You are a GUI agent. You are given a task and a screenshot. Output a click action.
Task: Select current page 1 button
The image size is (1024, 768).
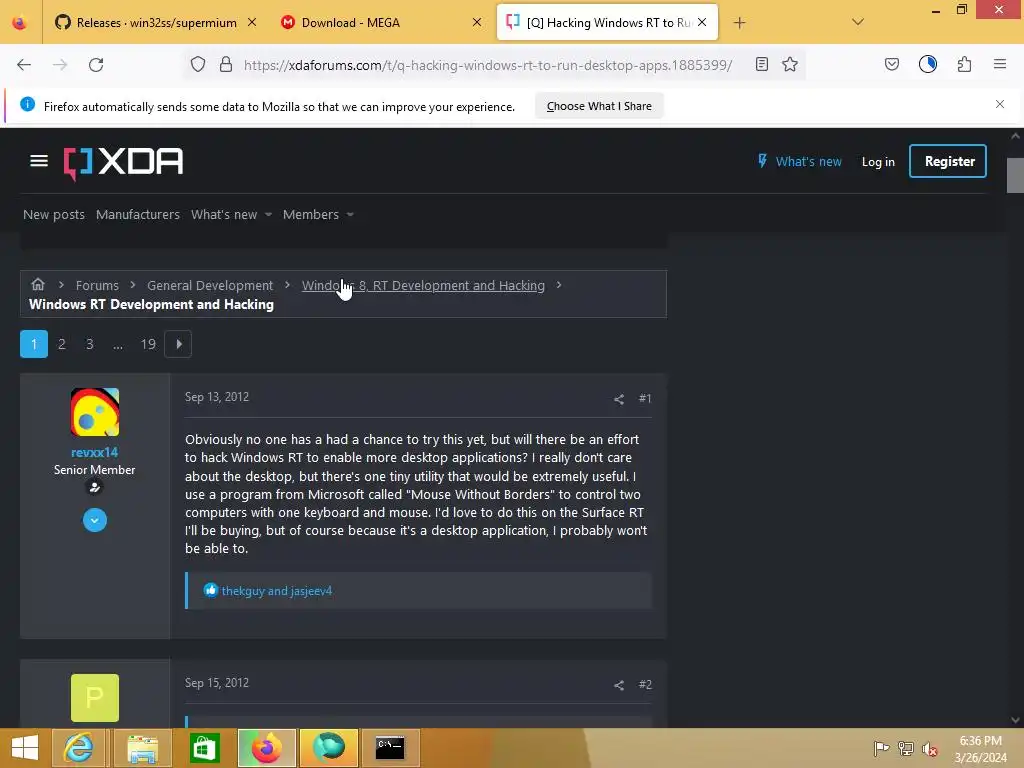click(34, 344)
